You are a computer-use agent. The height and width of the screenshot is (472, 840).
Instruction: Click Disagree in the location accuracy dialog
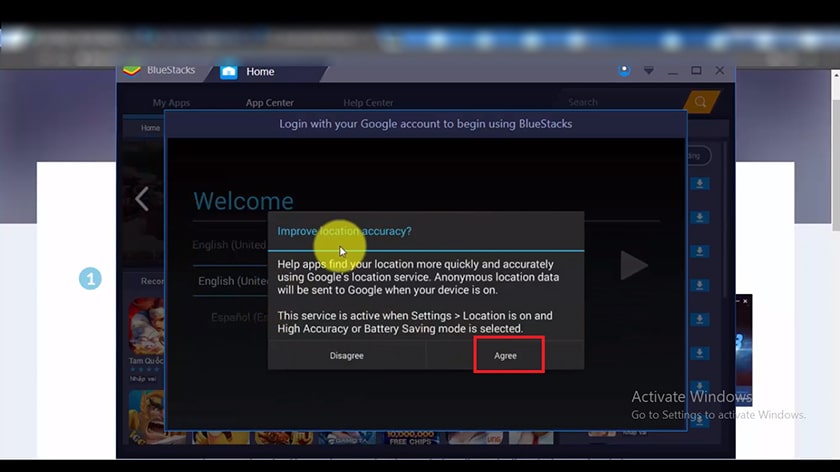[346, 355]
